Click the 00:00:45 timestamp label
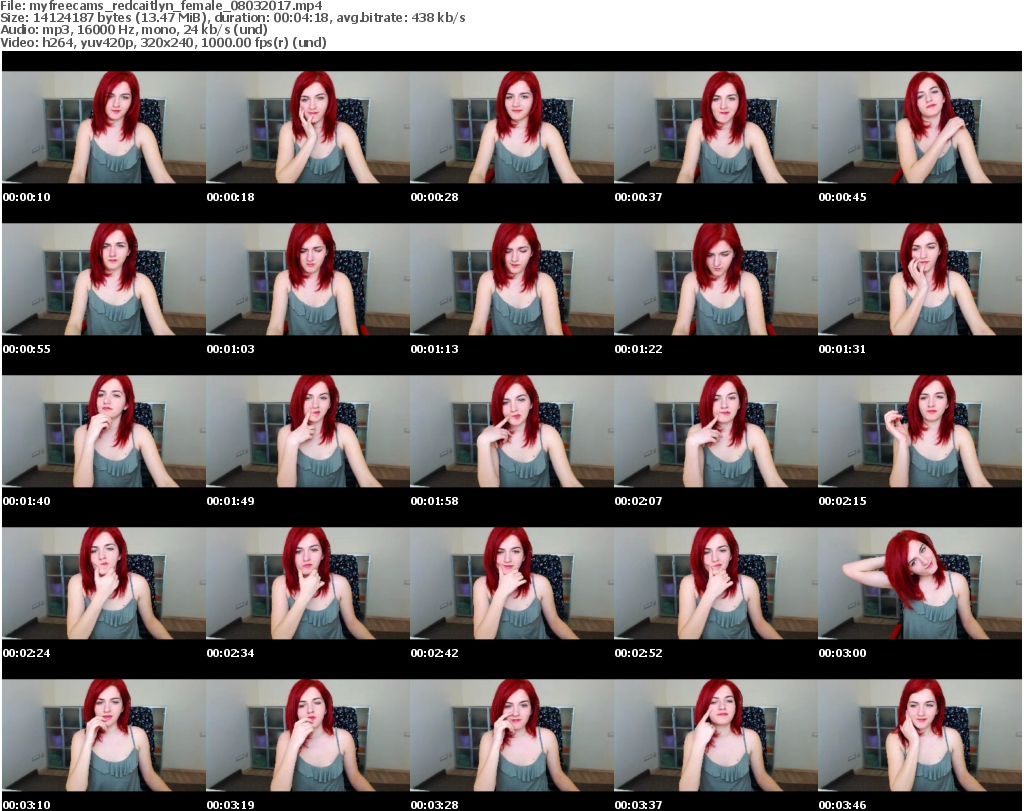The height and width of the screenshot is (811, 1024). pos(842,197)
